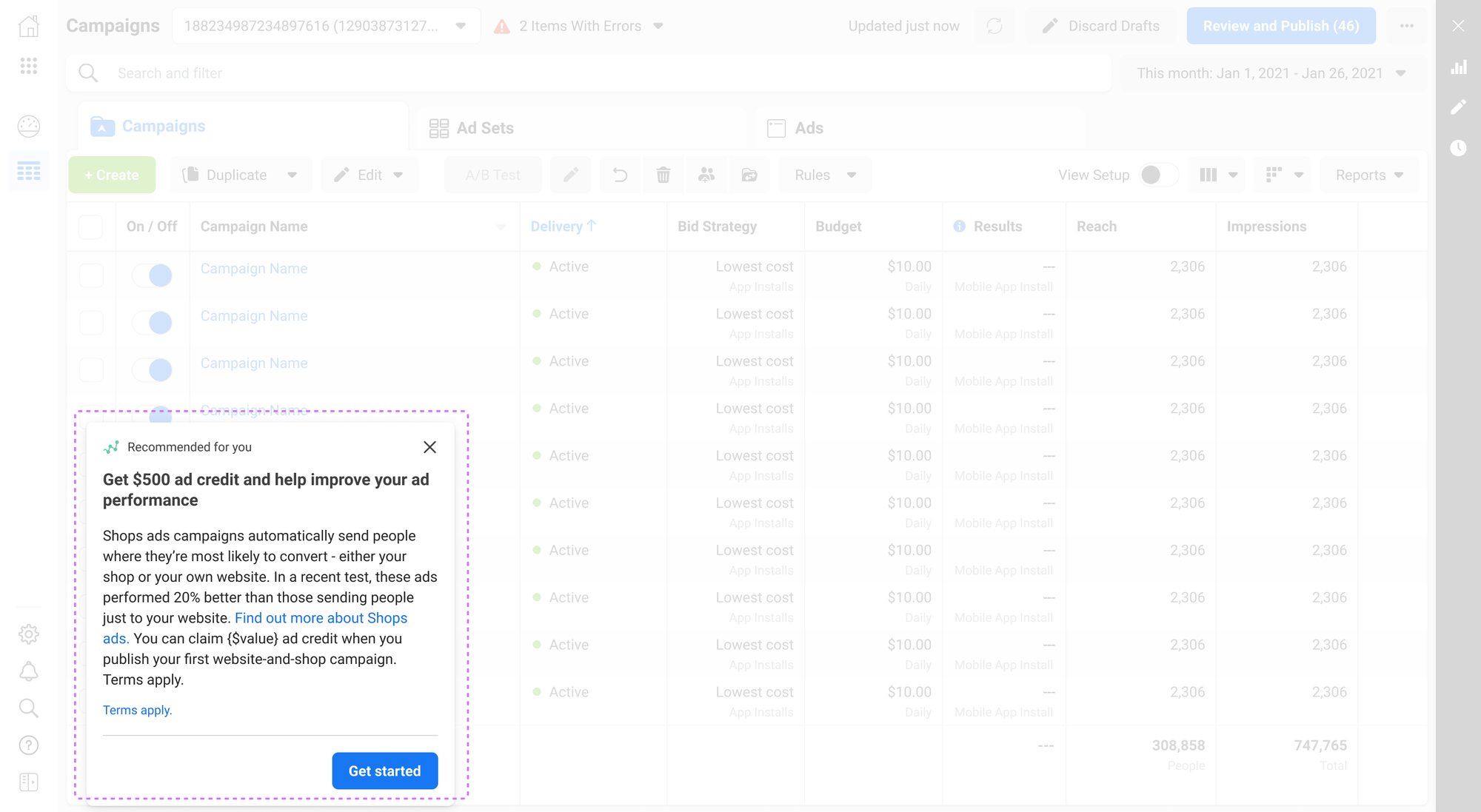Image resolution: width=1481 pixels, height=812 pixels.
Task: Click the undo arrow icon in toolbar
Action: point(620,175)
